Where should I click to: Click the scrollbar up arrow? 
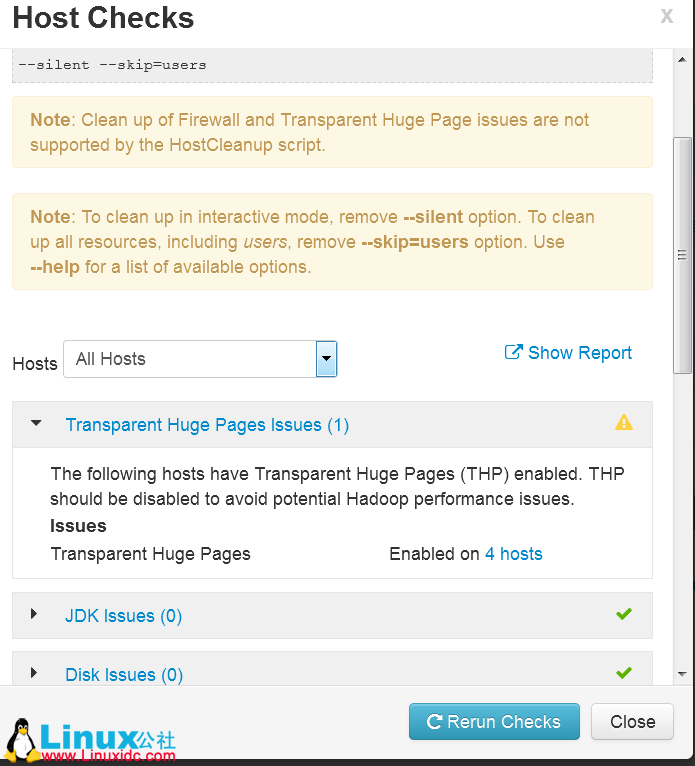(682, 60)
